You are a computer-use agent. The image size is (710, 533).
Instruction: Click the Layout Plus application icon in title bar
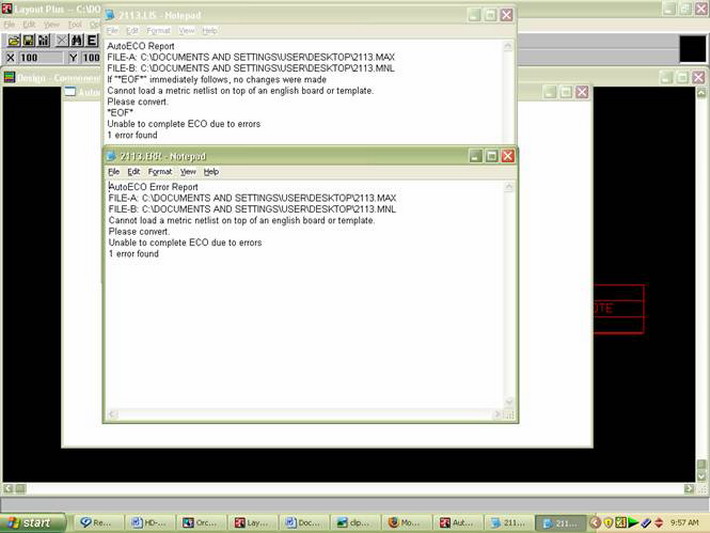click(x=7, y=8)
